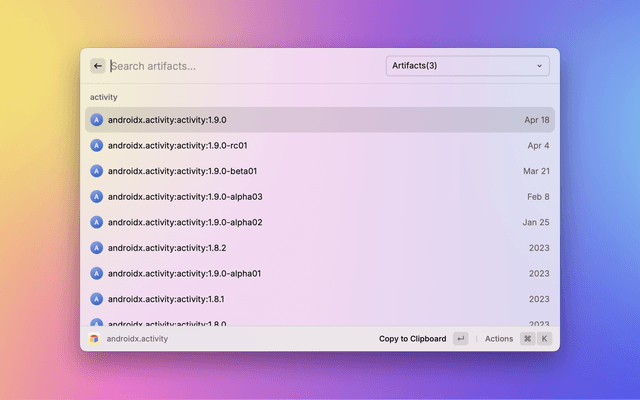This screenshot has width=640, height=400.
Task: Click the icon beside activity:1.9.0-beta01
Action: coord(97,171)
